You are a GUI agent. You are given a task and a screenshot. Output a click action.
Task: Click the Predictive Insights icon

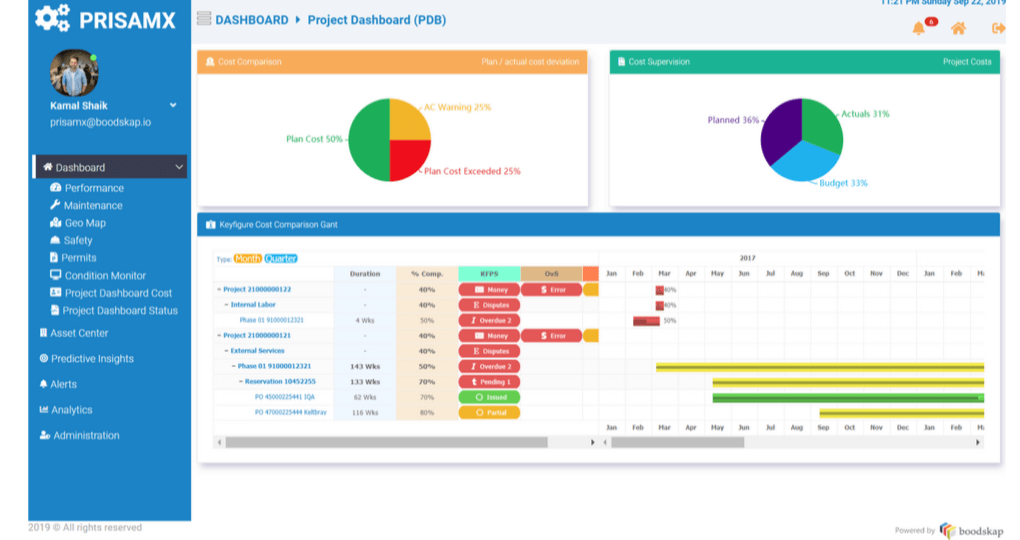[x=44, y=358]
